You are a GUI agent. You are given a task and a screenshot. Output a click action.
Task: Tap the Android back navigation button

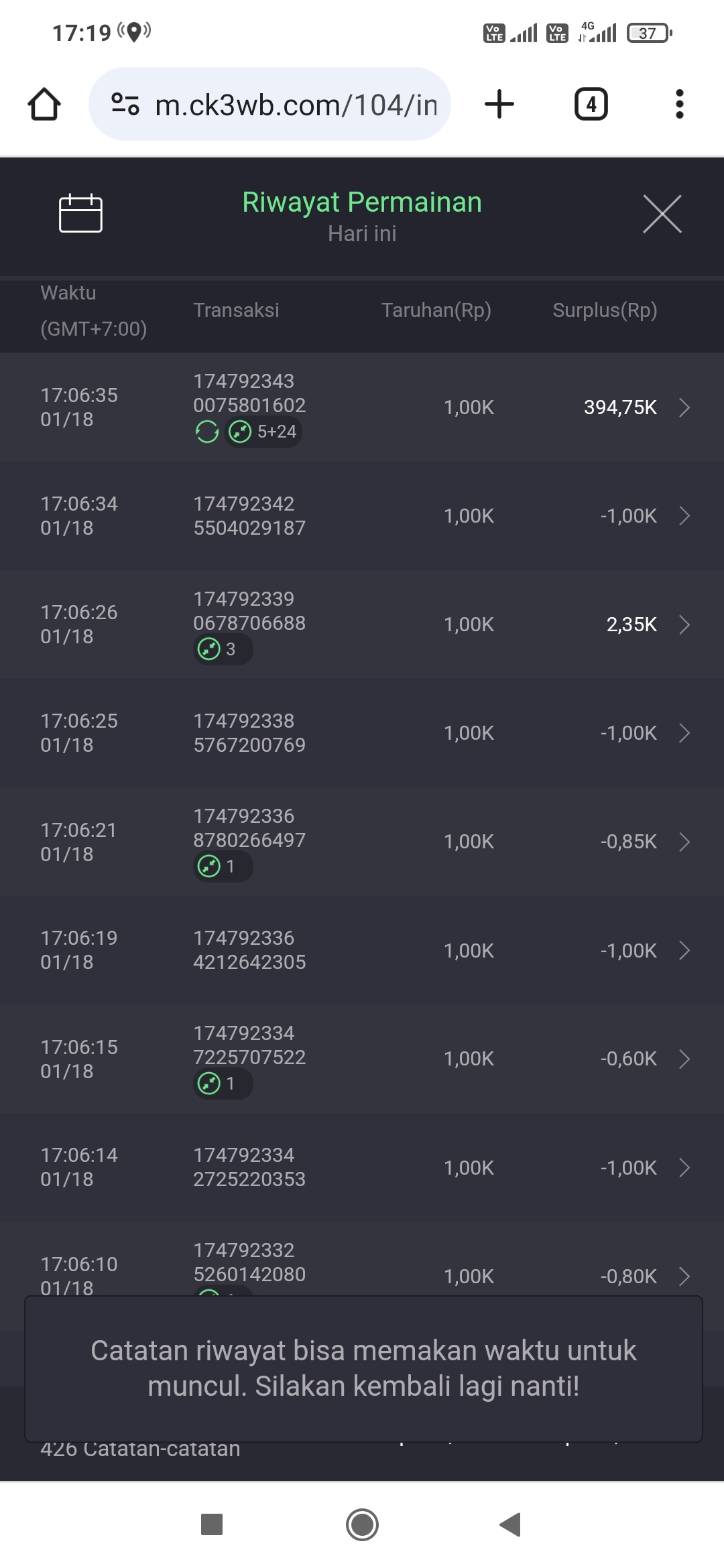(x=511, y=1524)
